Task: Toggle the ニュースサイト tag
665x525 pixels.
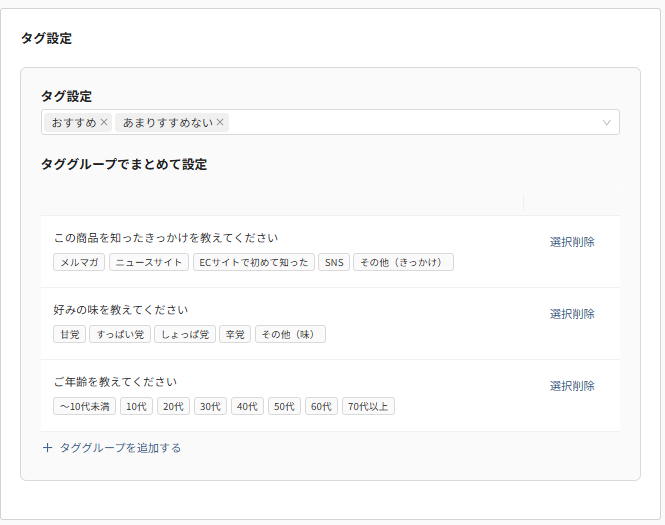Action: (x=148, y=262)
